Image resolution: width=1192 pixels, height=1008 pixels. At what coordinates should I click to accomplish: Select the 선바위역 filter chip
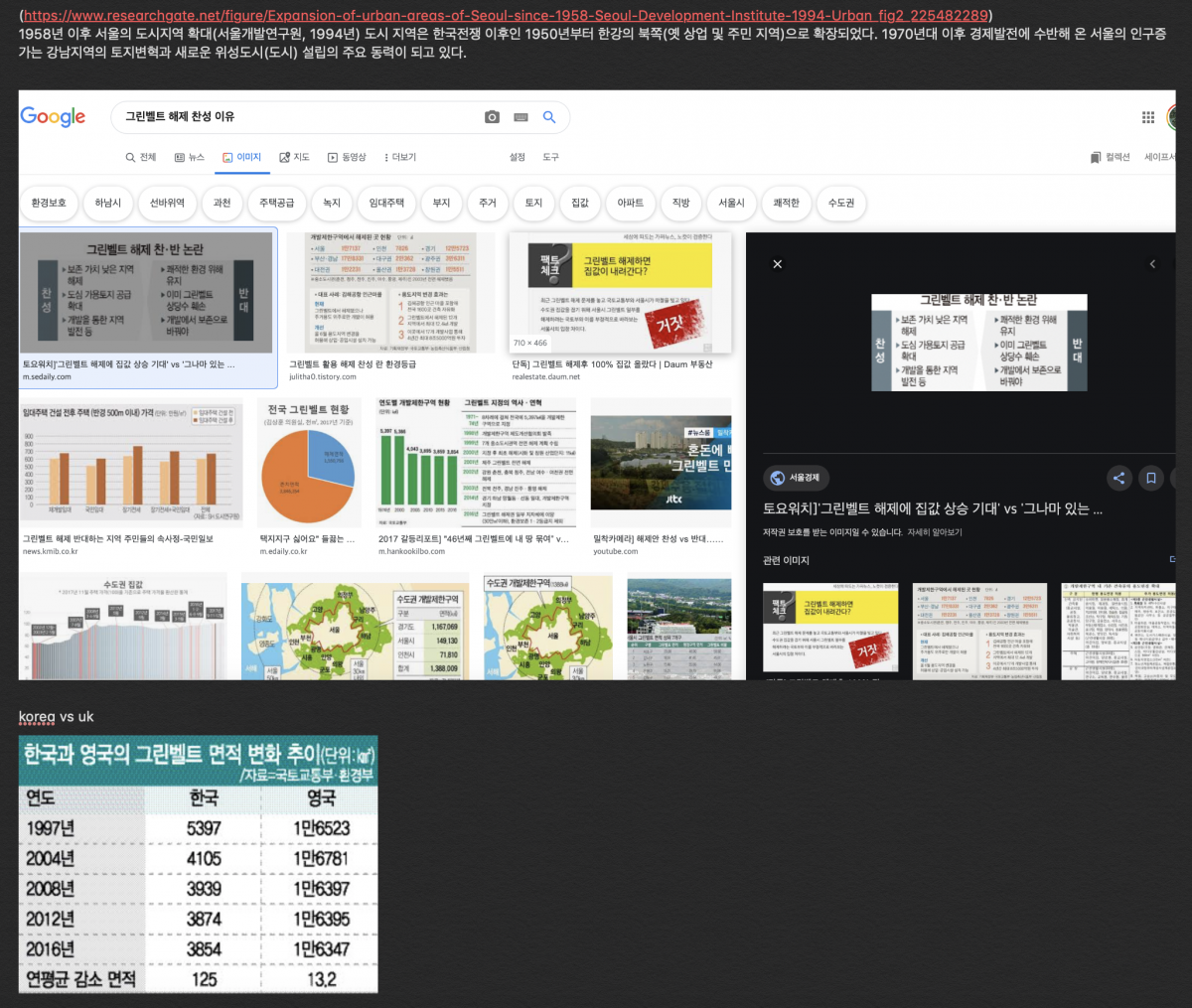pyautogui.click(x=167, y=203)
